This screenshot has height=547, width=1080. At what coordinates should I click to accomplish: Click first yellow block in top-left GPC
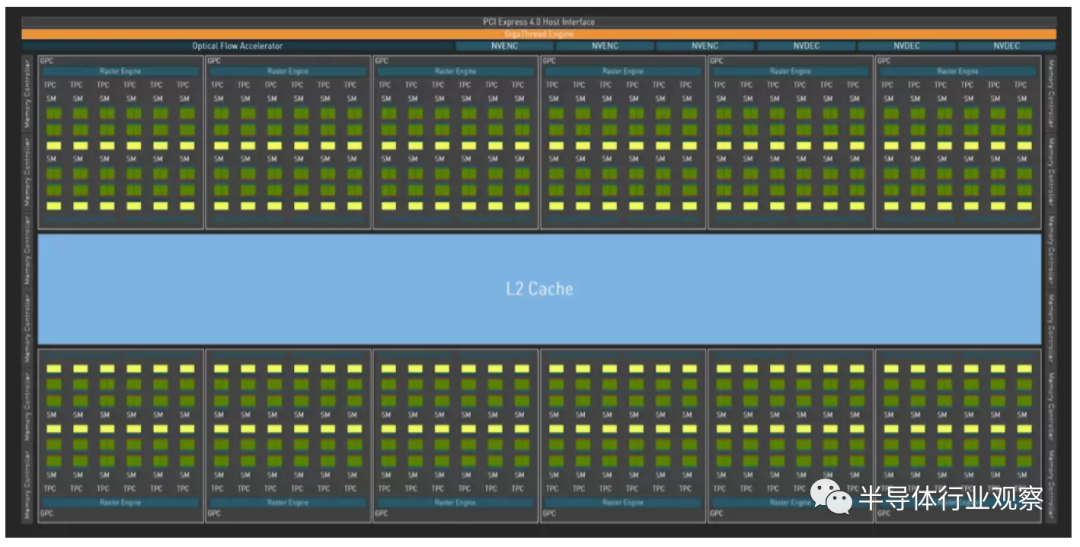point(54,145)
